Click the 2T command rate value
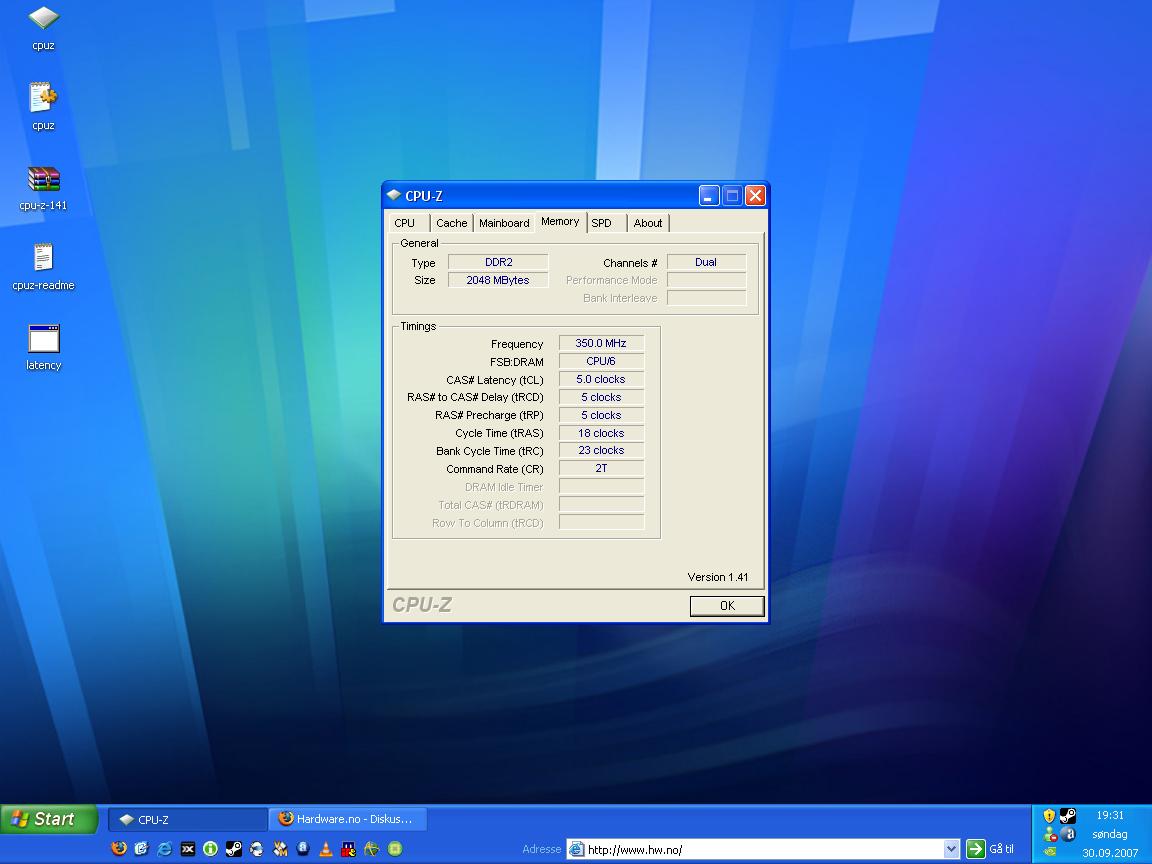This screenshot has height=864, width=1152. pos(601,468)
